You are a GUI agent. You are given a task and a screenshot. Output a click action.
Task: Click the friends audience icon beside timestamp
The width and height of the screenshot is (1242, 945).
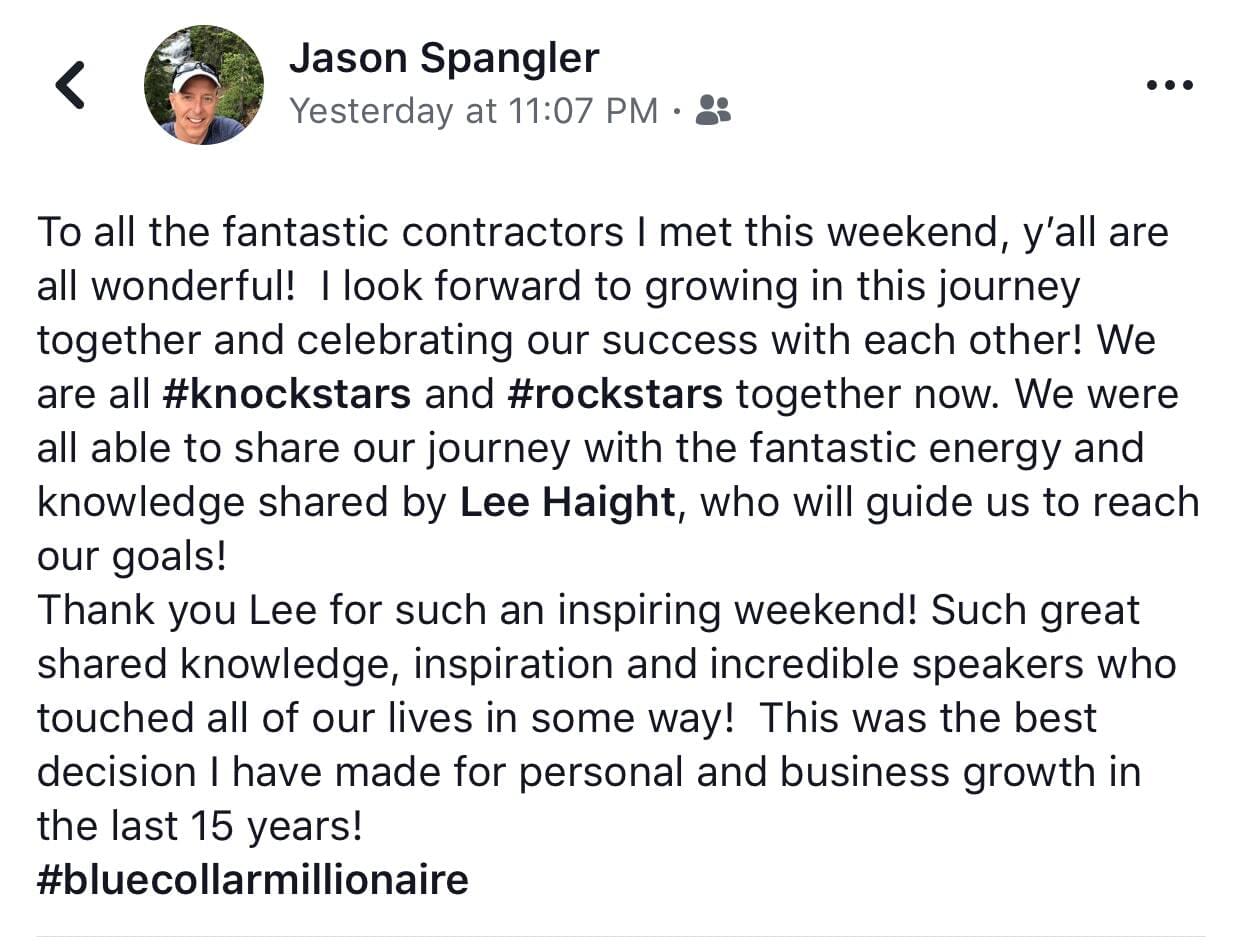pyautogui.click(x=713, y=110)
